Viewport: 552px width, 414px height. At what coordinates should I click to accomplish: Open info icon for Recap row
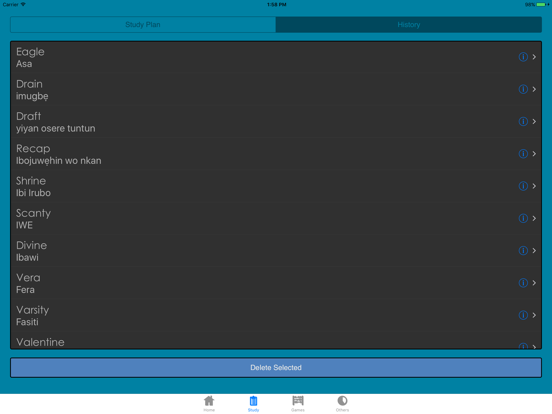523,154
